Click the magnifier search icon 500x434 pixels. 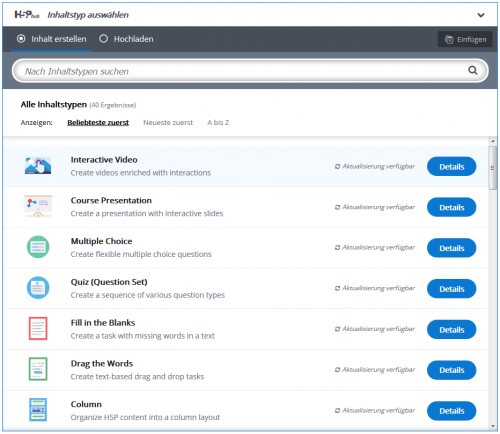click(473, 70)
